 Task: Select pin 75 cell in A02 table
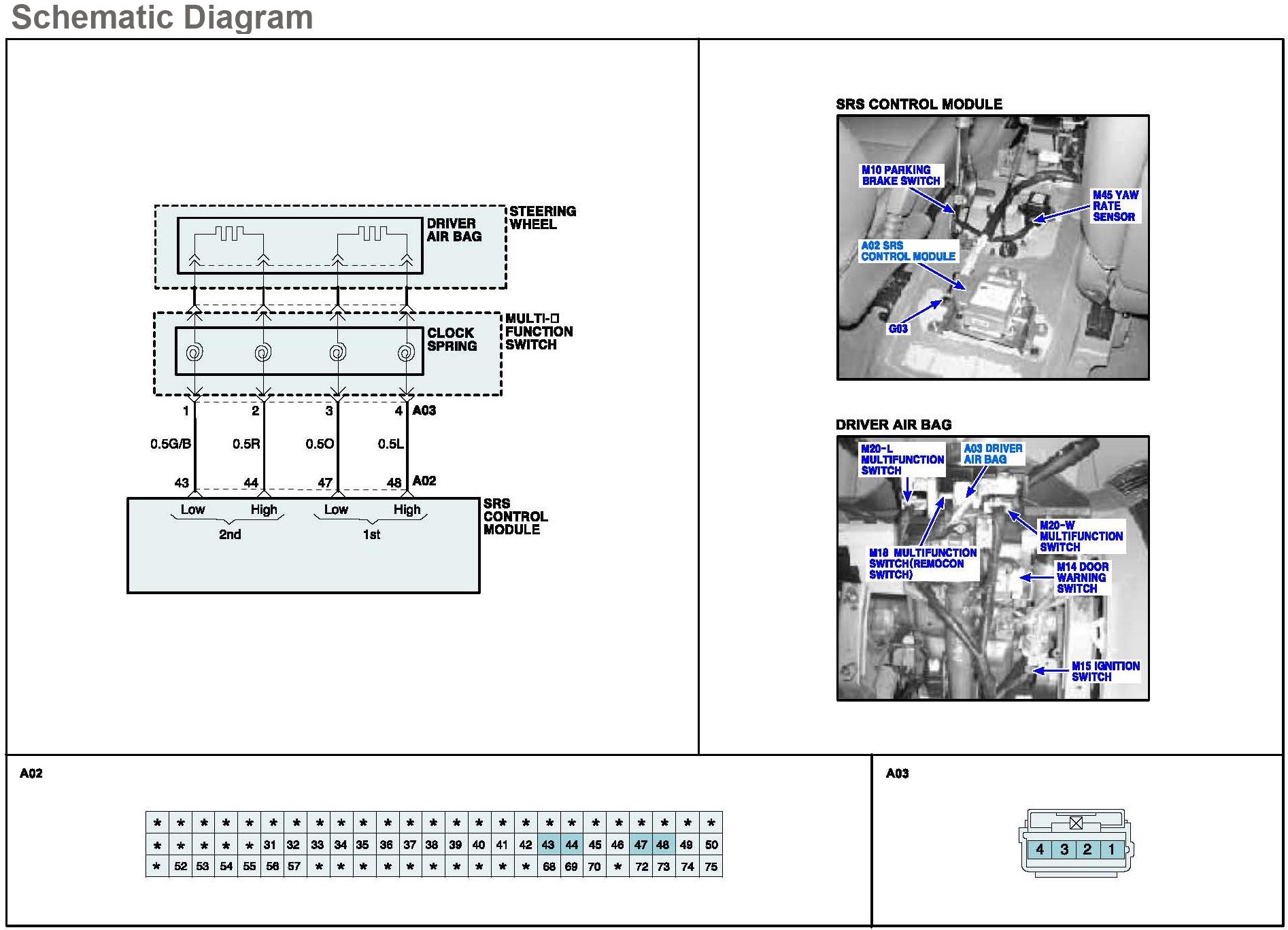[711, 867]
